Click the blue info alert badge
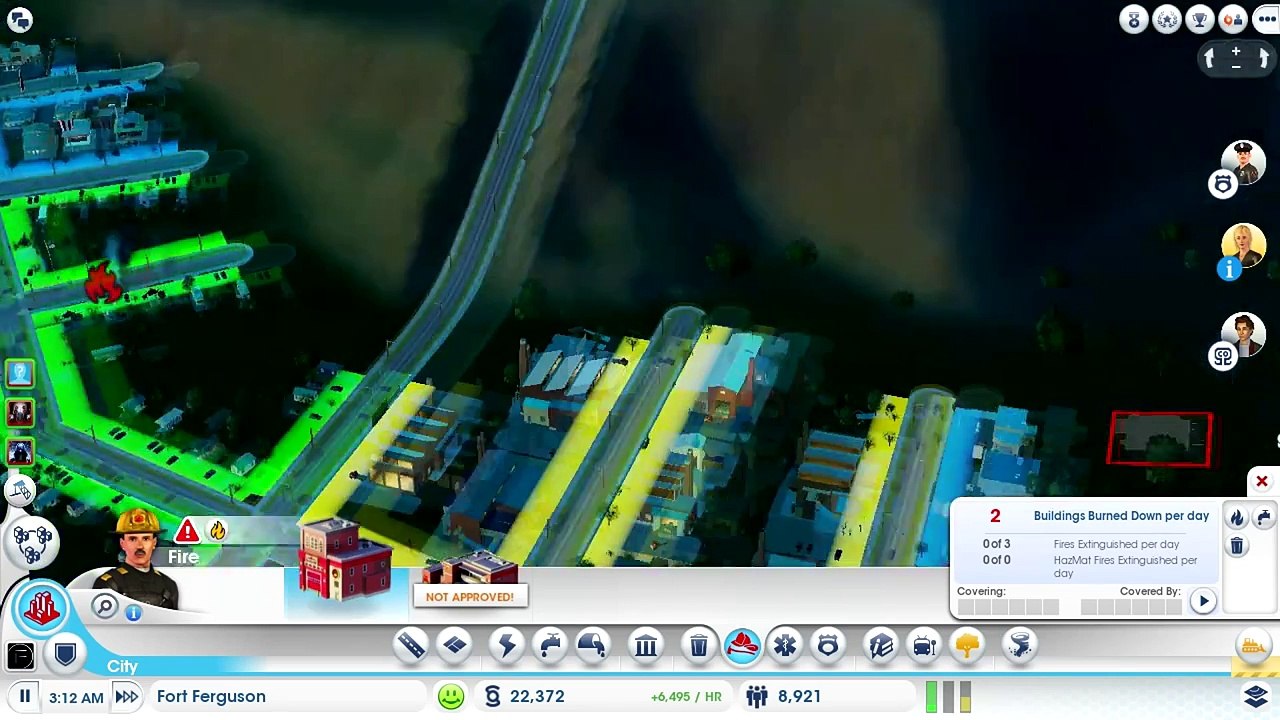The width and height of the screenshot is (1280, 720). click(1229, 268)
